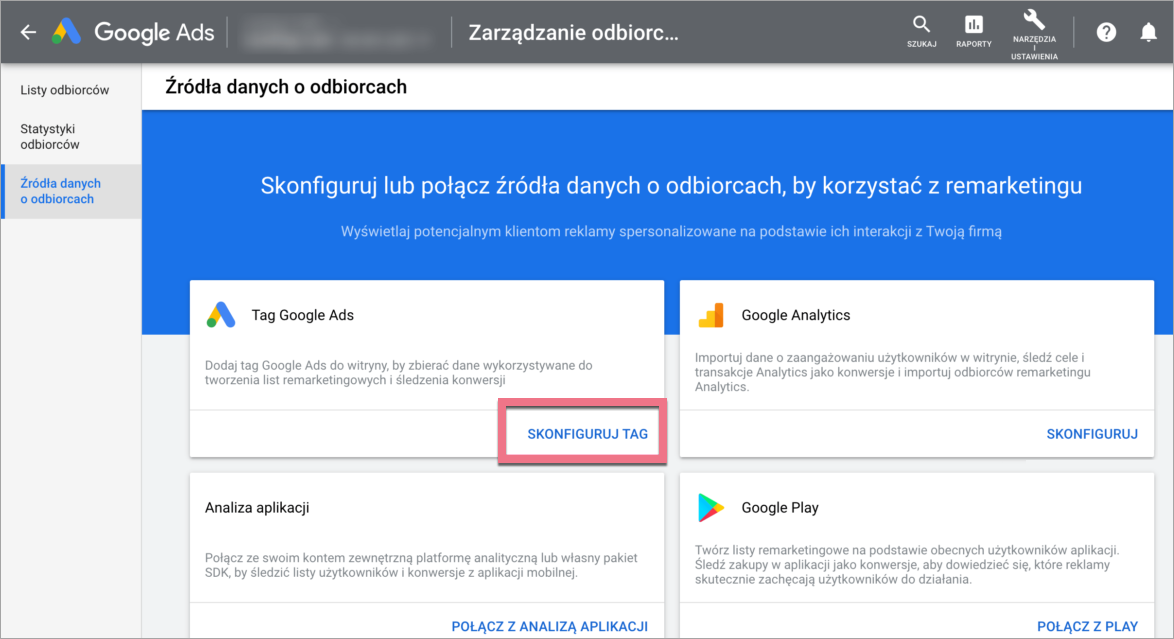
Task: Click the back arrow in header
Action: (28, 32)
